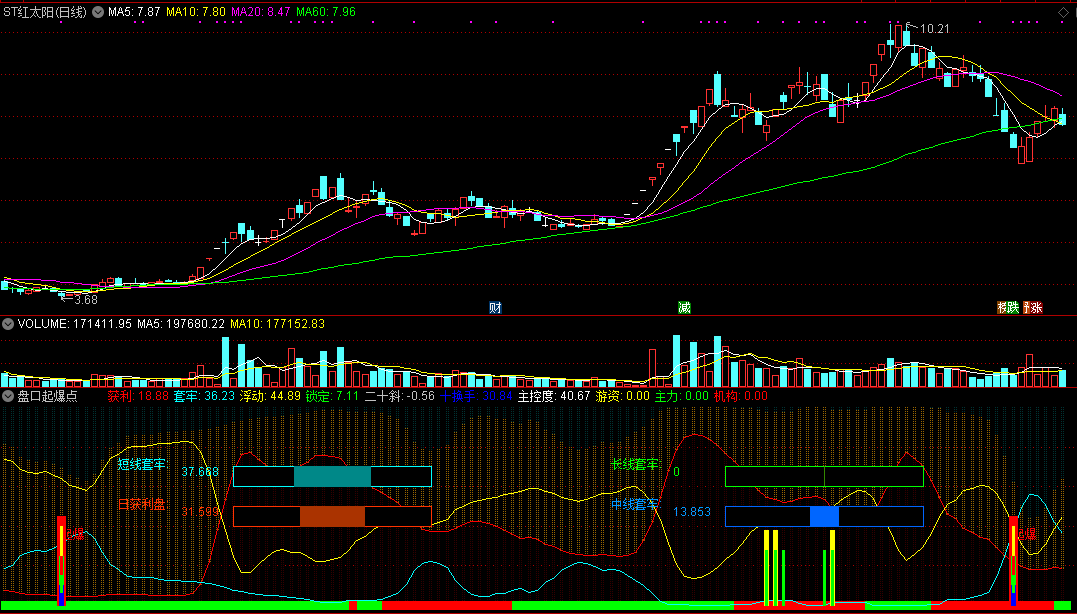Click the 二十斜: -0.56 readout

pyautogui.click(x=400, y=396)
